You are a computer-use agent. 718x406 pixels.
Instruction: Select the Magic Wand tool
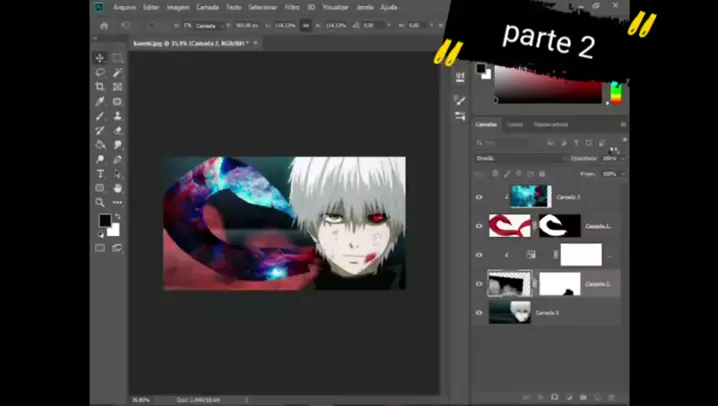pos(118,72)
